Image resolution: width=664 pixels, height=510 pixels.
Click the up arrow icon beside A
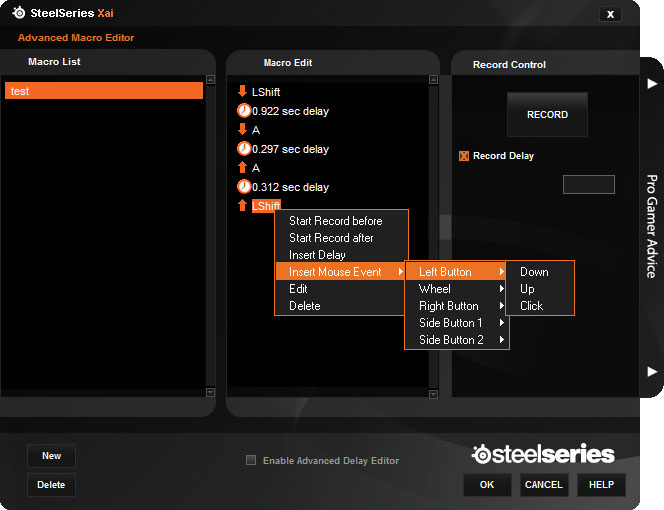[x=242, y=167]
